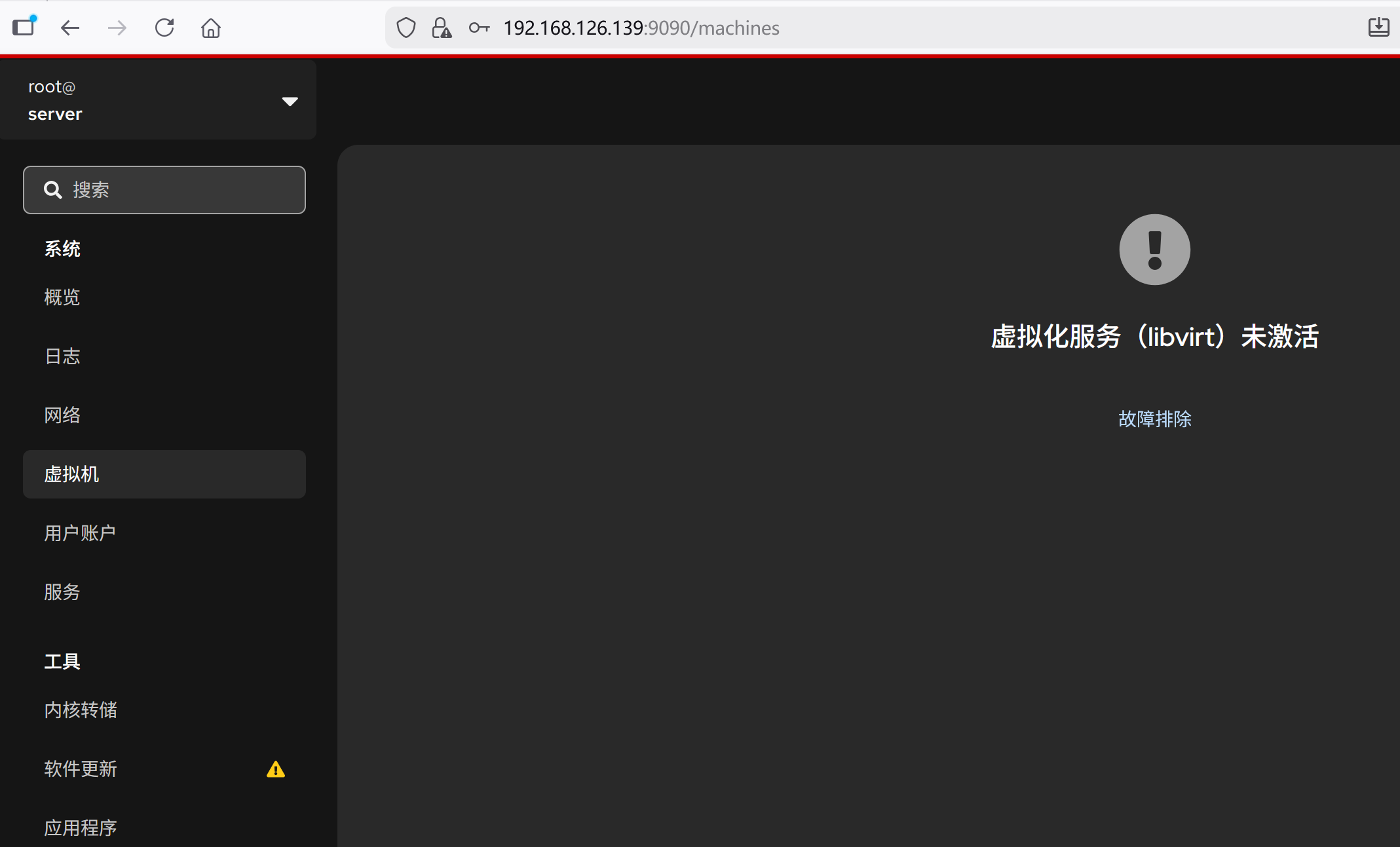
Task: Expand the root@server host dropdown
Action: coord(290,101)
